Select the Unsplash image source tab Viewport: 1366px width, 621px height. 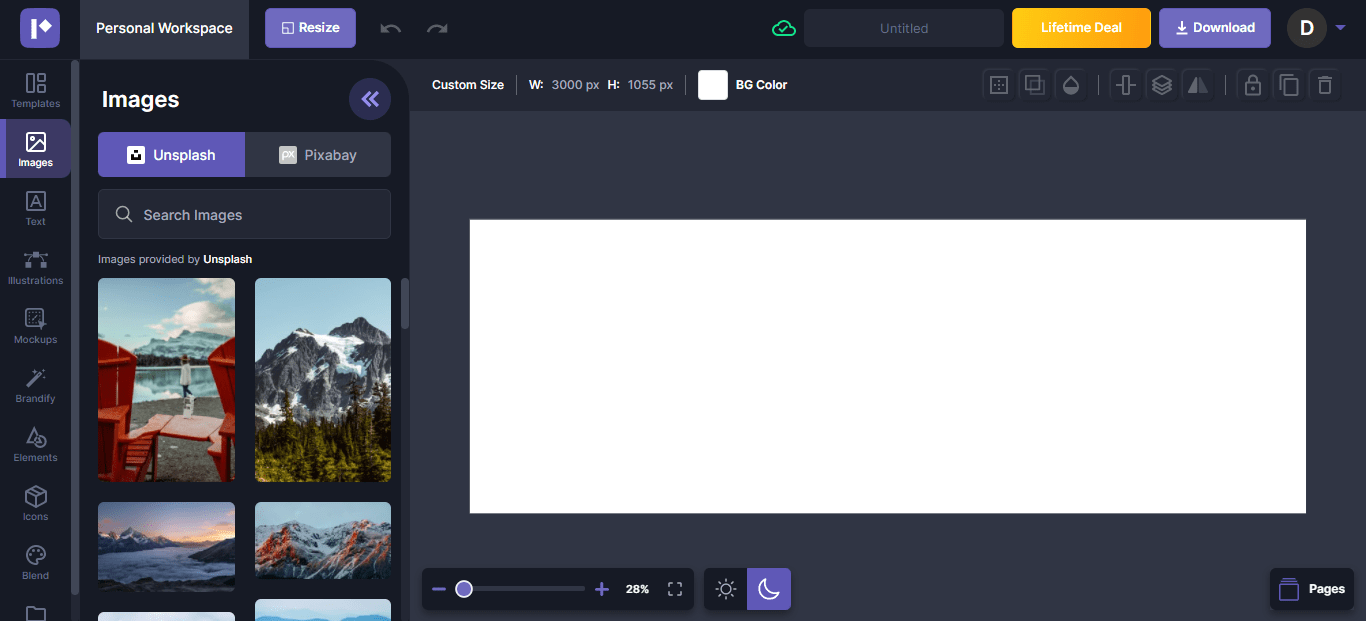tap(171, 155)
